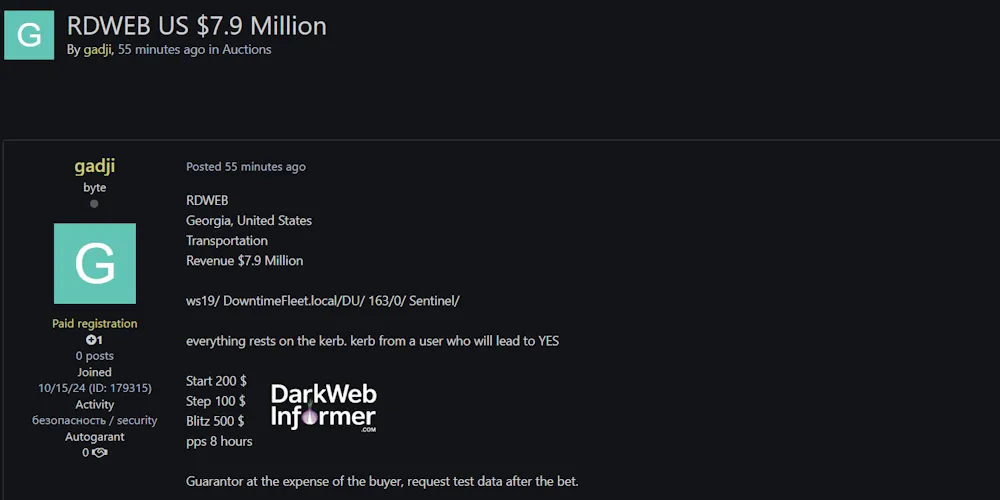Click the grey offline status dot under byte
The image size is (1000, 500).
tap(94, 204)
